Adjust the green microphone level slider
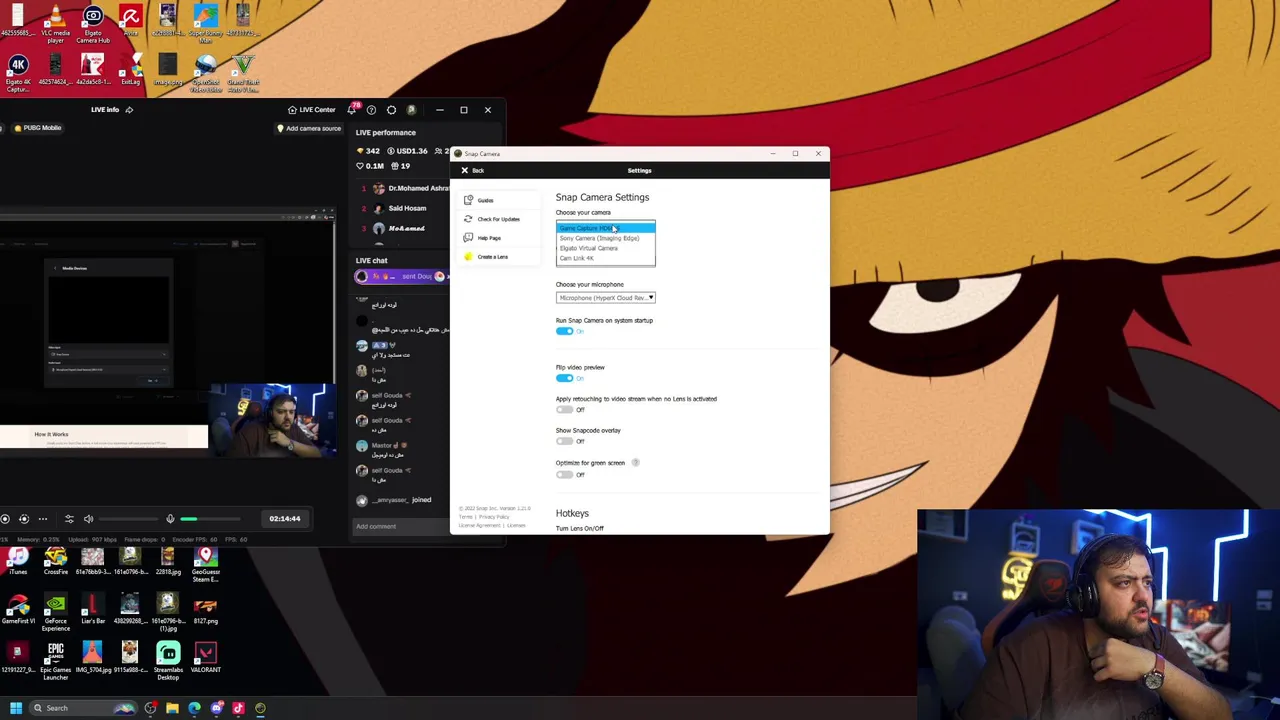 [210, 519]
